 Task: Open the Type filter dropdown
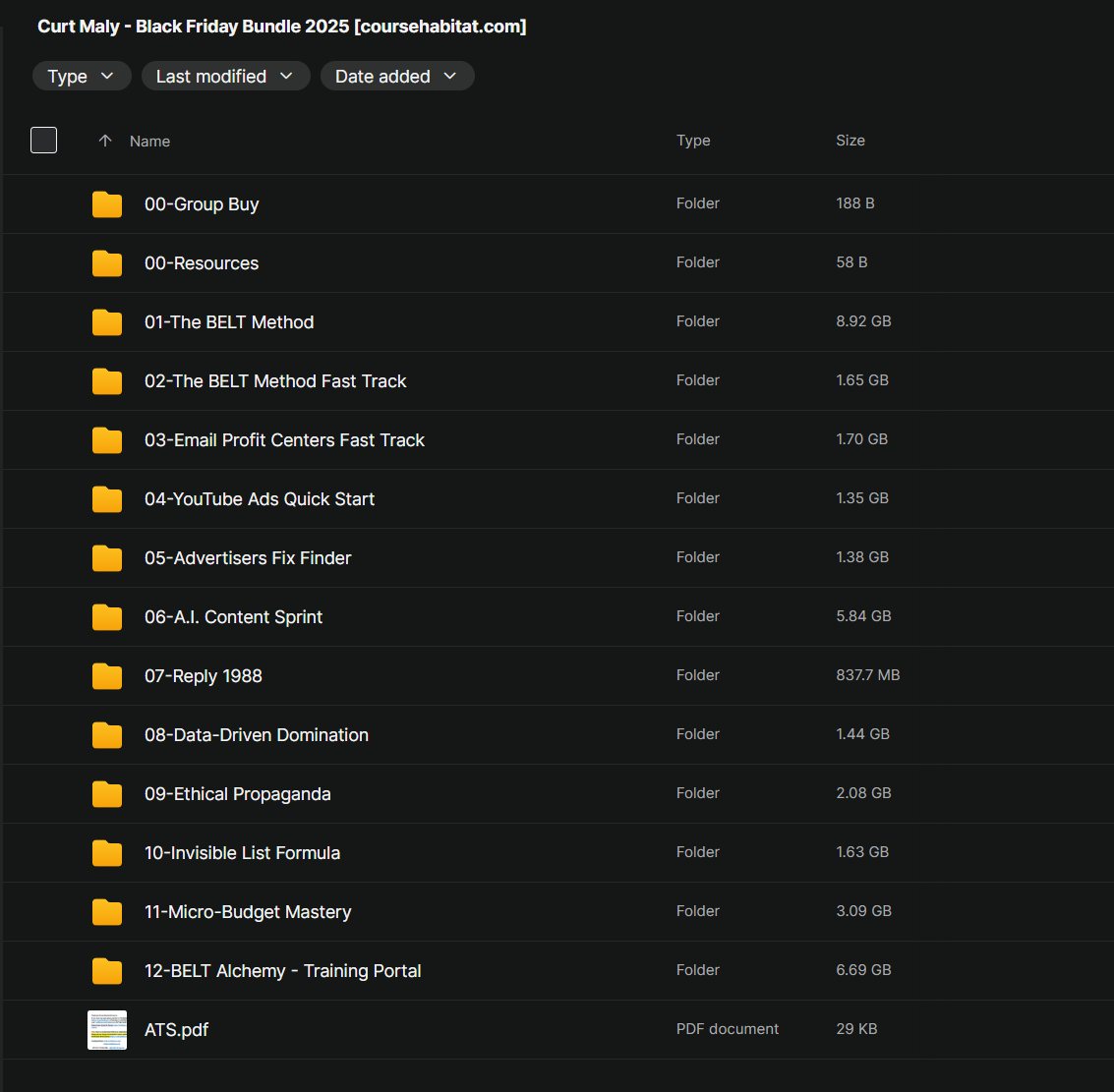click(82, 76)
